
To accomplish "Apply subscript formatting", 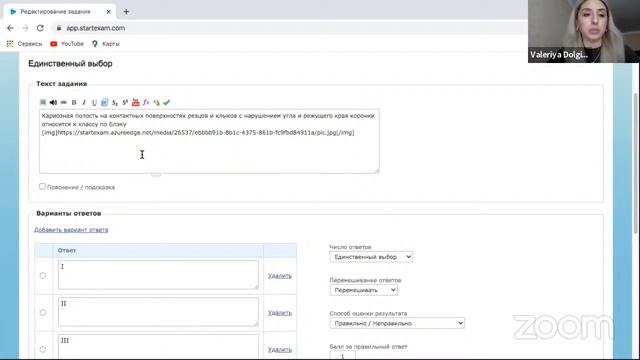I will click(x=115, y=102).
